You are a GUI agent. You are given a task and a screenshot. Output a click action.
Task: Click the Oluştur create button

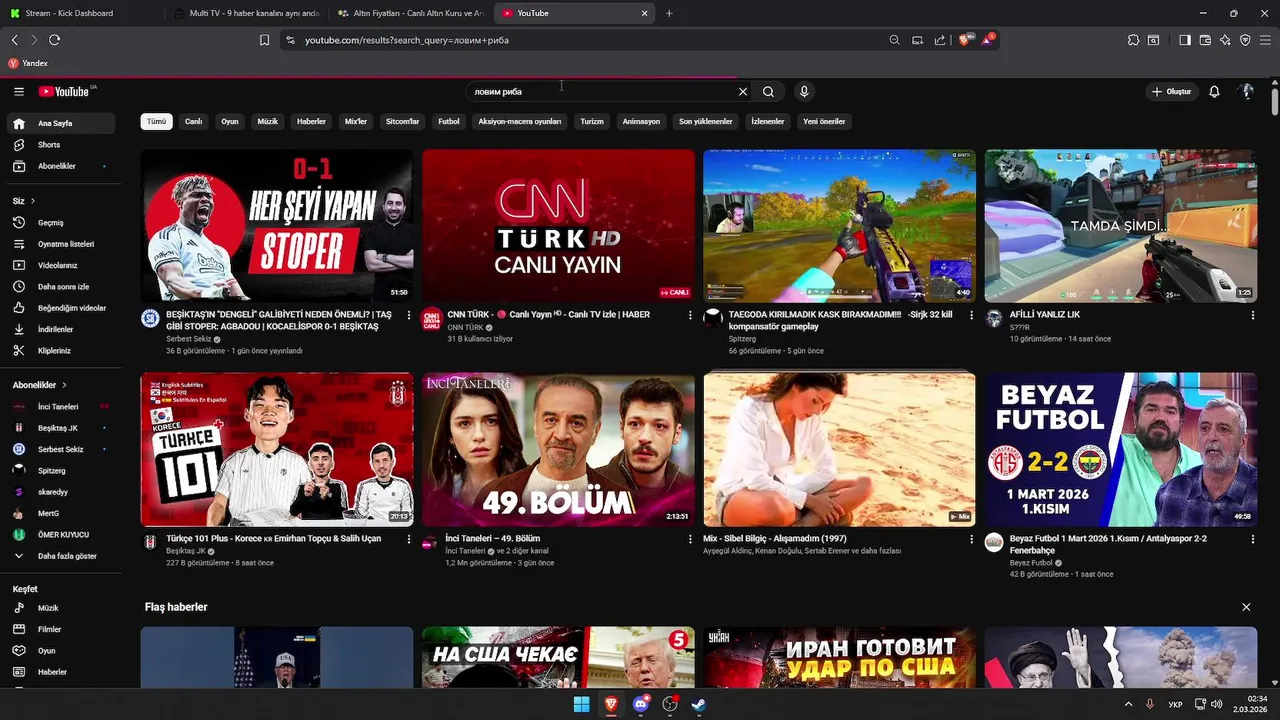click(1171, 91)
